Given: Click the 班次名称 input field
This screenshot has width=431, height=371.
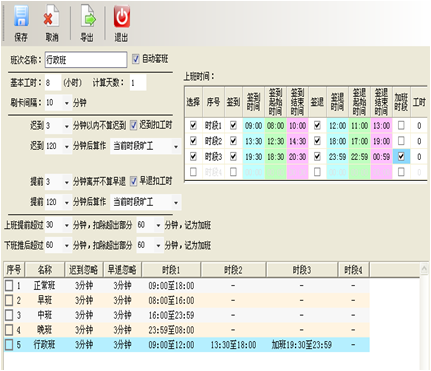Looking at the screenshot, I should pos(86,60).
